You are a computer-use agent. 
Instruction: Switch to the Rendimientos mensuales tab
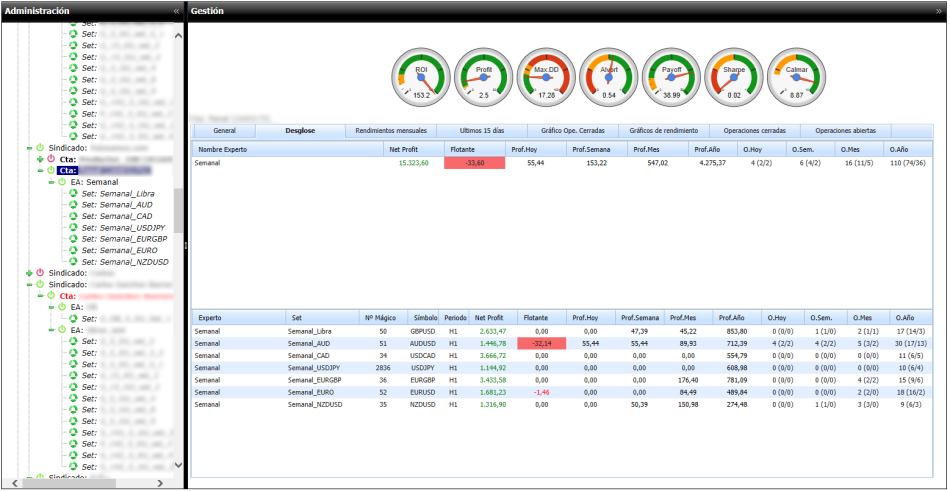point(390,130)
